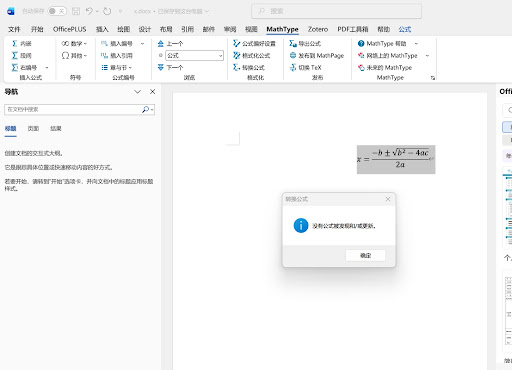Close the 转换公式 dialog with X

[x=388, y=199]
